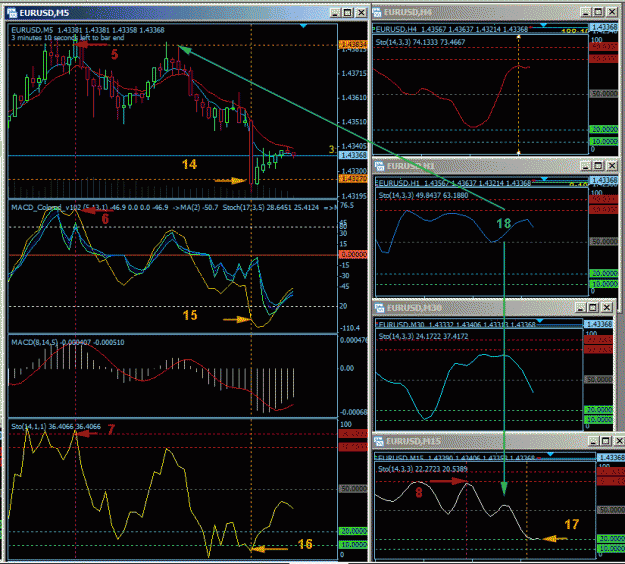Click the Sto(14,3,3) 24.1722 37.4172 label
The height and width of the screenshot is (564, 625).
pyautogui.click(x=423, y=336)
